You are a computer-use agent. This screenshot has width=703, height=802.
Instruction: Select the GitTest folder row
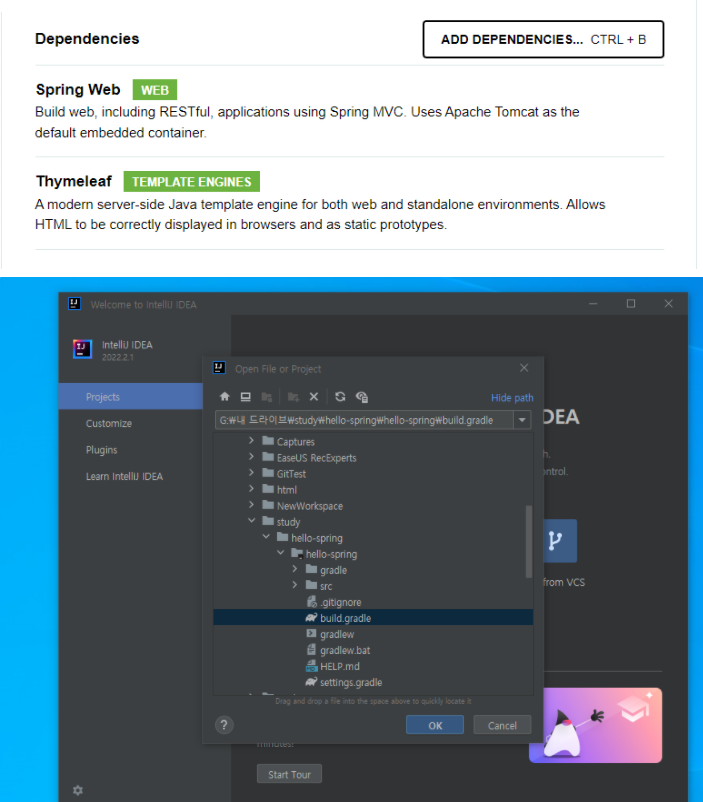pyautogui.click(x=373, y=474)
